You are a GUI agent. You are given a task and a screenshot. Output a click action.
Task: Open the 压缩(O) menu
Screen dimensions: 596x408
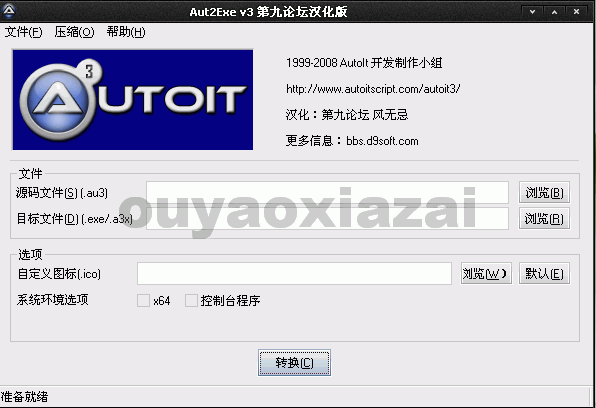[x=74, y=32]
